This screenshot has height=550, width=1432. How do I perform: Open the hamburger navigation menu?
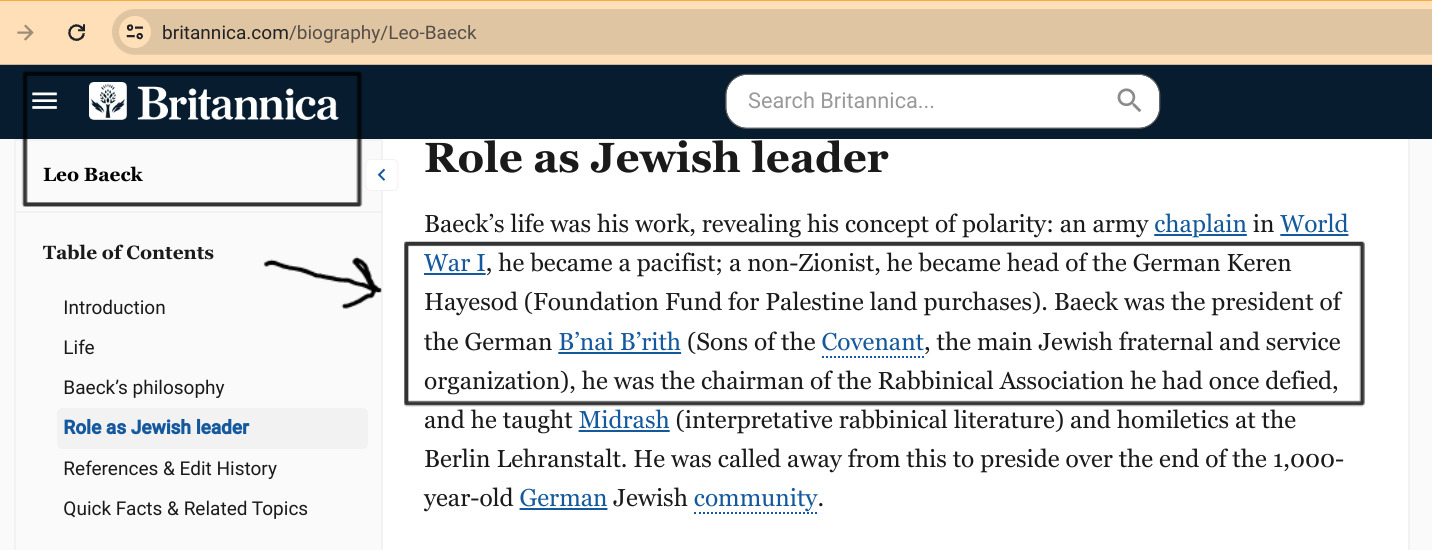point(45,101)
